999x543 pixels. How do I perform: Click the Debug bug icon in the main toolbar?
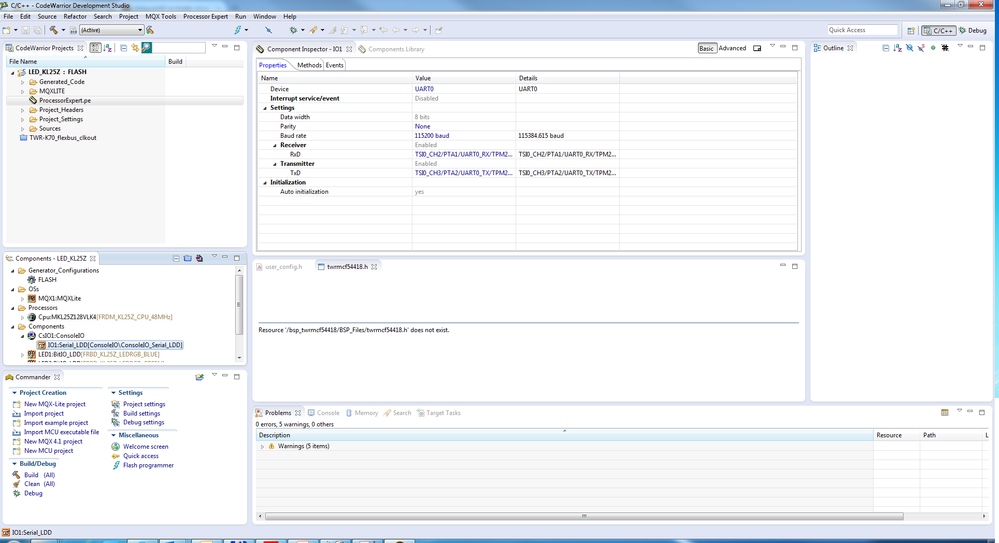[293, 30]
